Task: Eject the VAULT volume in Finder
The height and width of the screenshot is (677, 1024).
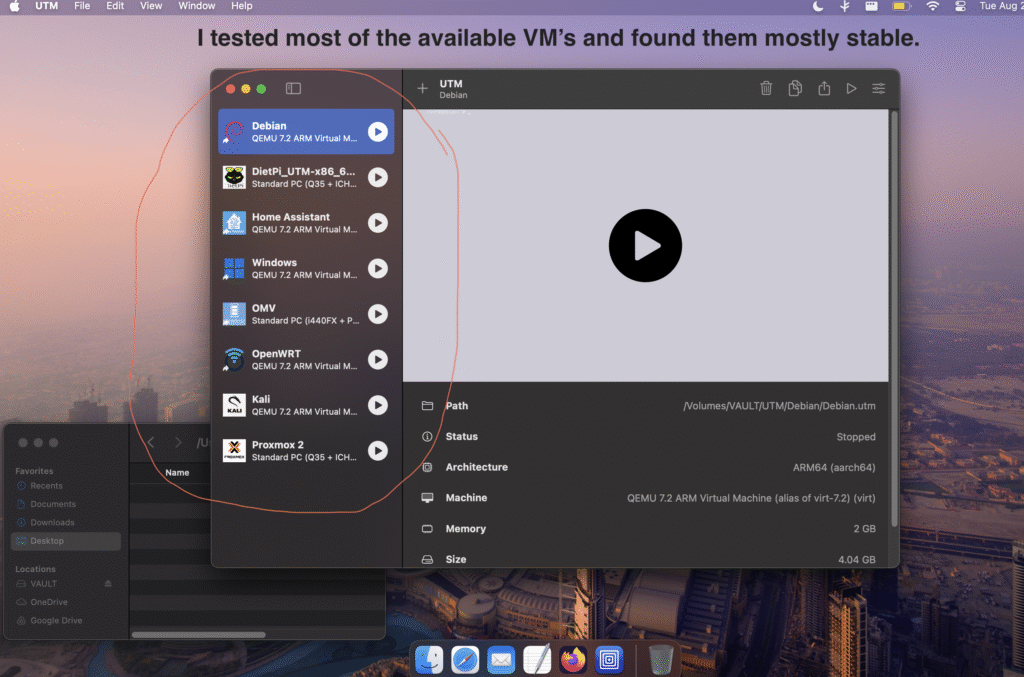Action: [x=108, y=584]
